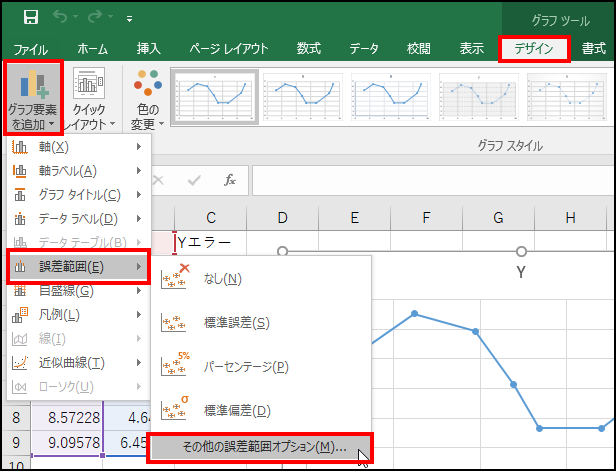Open the データ ラベル(D) submenu
This screenshot has width=616, height=471.
[x=79, y=219]
